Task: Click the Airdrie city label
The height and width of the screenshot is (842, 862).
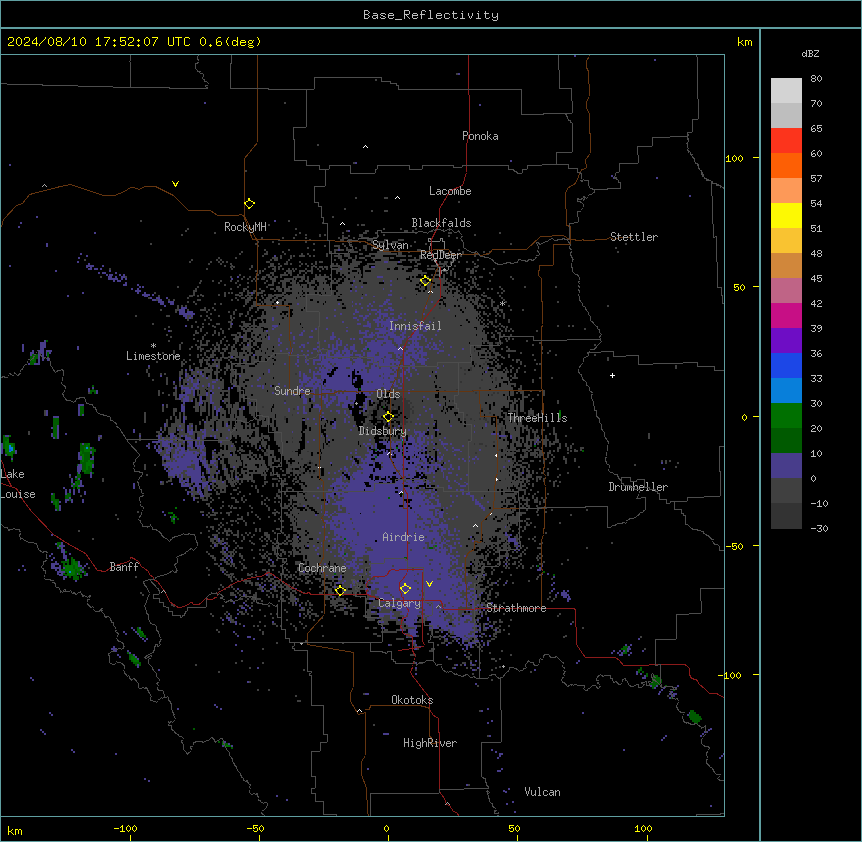Action: point(403,537)
